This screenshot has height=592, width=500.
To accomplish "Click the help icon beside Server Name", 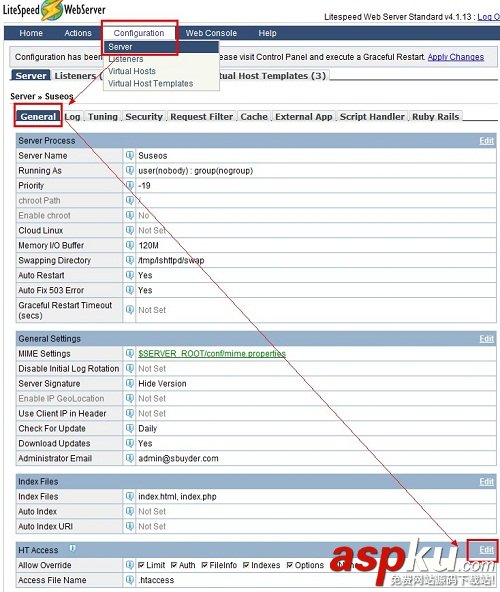I will (x=130, y=155).
